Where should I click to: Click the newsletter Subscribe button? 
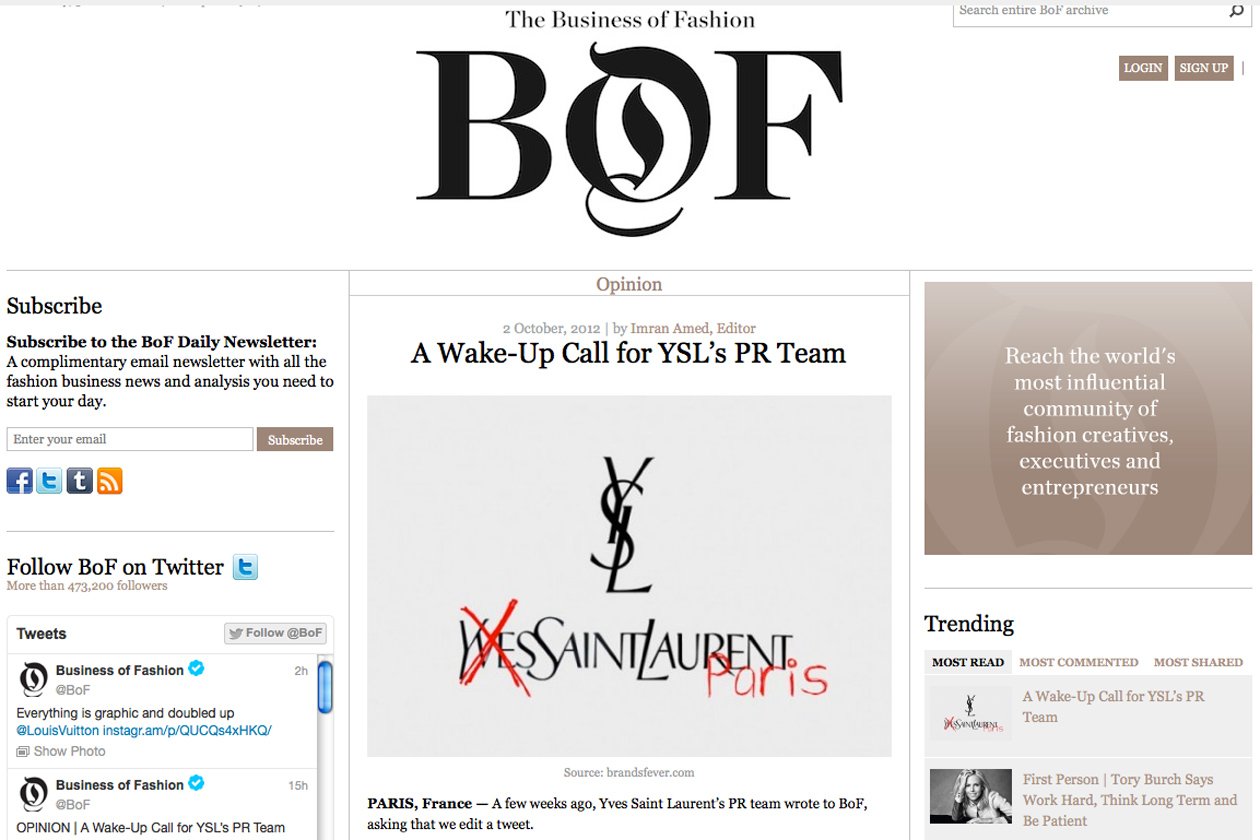pos(295,439)
